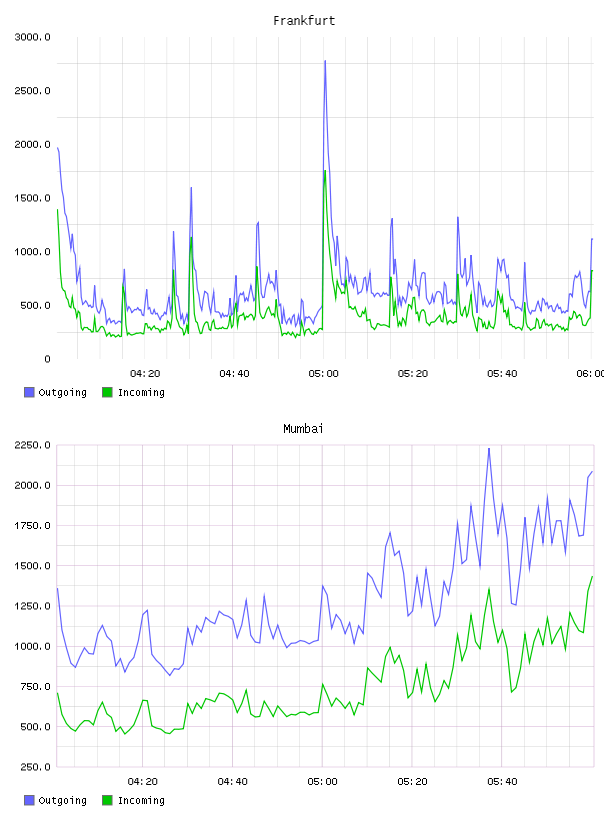Click the blue Outgoing swatch in Frankfurt legend

pos(29,392)
